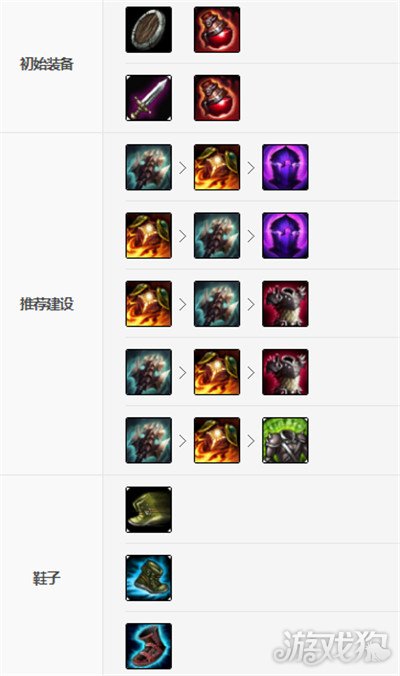Click the green spiked armor item icon
400x676 pixels.
click(x=285, y=440)
